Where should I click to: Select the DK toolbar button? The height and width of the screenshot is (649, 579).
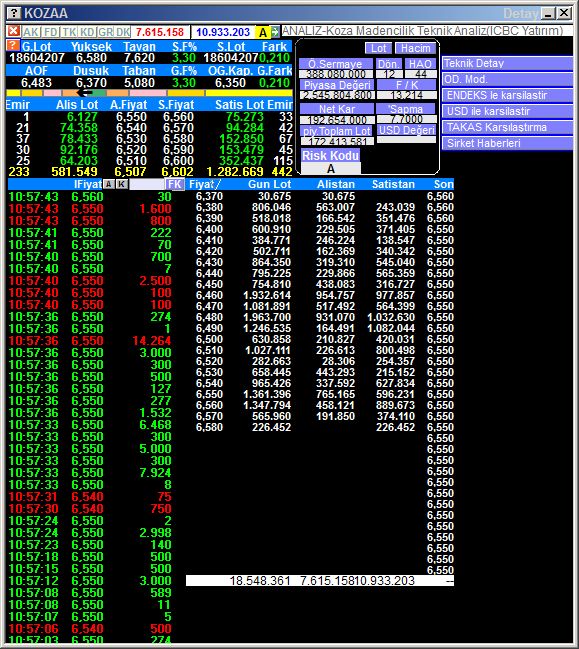[x=123, y=32]
